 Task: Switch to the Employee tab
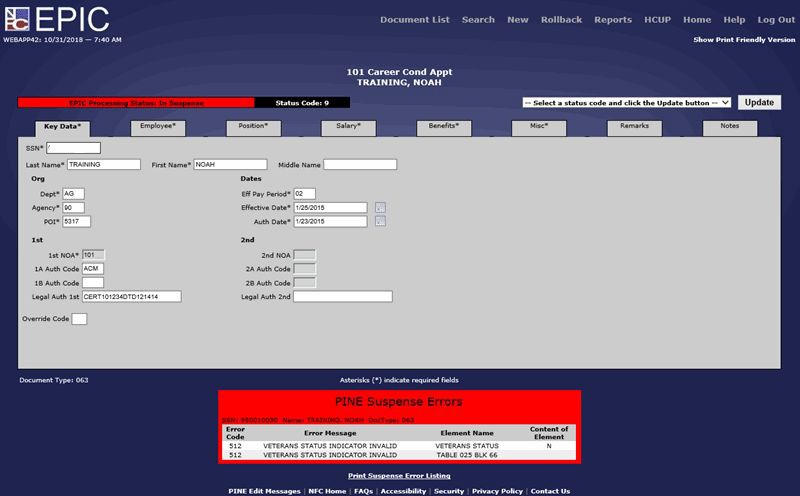(158, 128)
